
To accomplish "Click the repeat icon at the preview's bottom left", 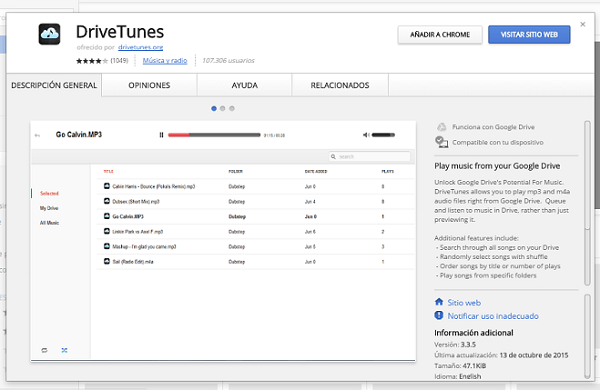I will click(x=44, y=350).
